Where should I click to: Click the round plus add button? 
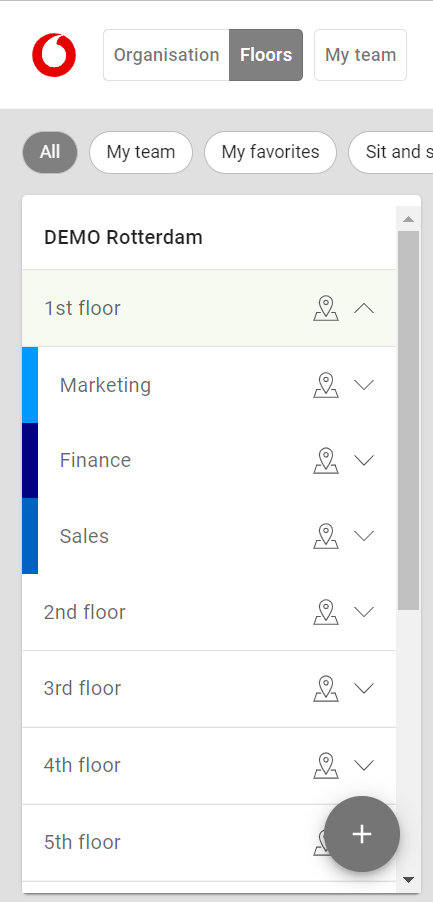click(362, 834)
